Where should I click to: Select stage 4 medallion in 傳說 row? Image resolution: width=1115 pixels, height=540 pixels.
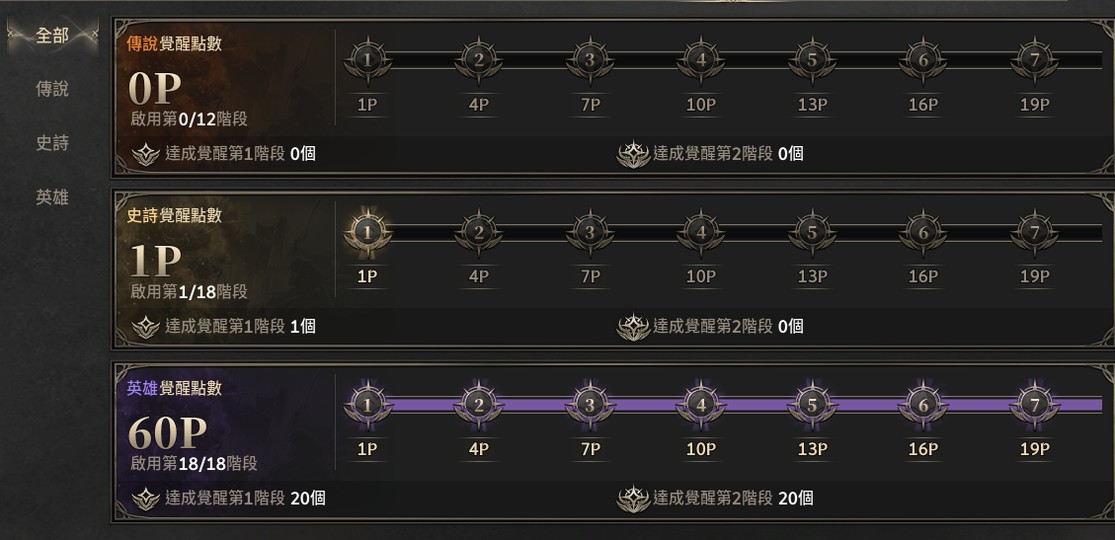click(x=701, y=60)
